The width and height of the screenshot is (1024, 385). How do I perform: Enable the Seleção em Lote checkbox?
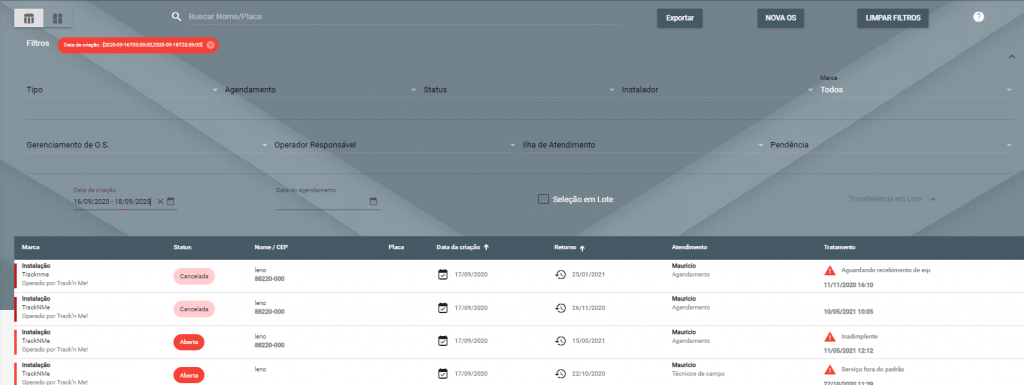pos(543,199)
